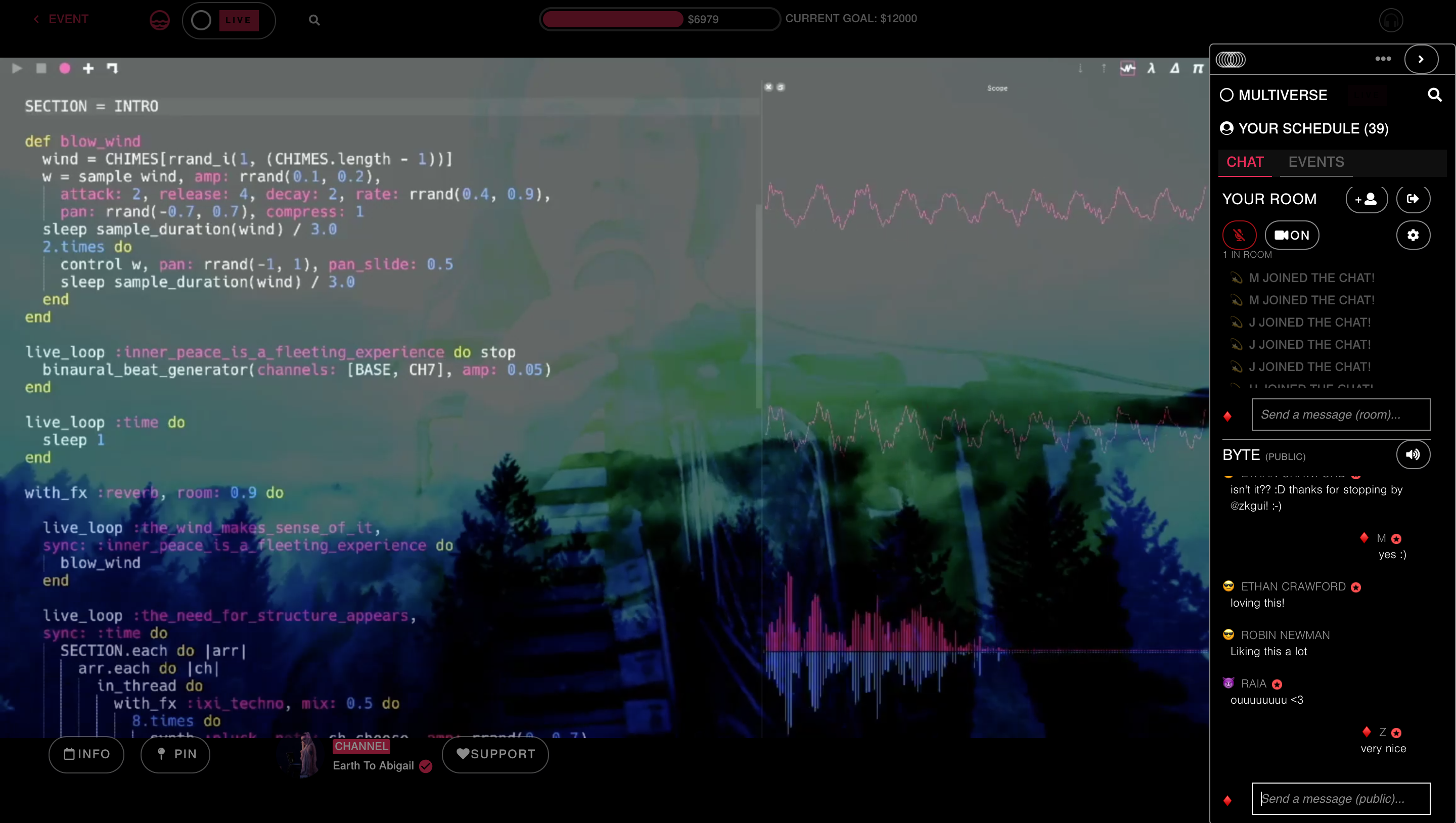Toggle the camera ON button
The image size is (1456, 823).
(x=1292, y=235)
